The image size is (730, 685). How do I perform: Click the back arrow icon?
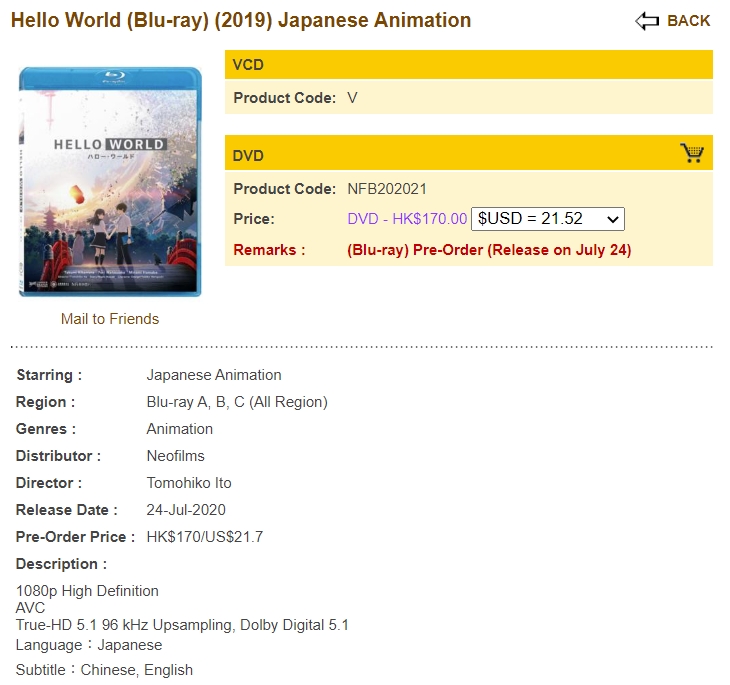tap(647, 21)
